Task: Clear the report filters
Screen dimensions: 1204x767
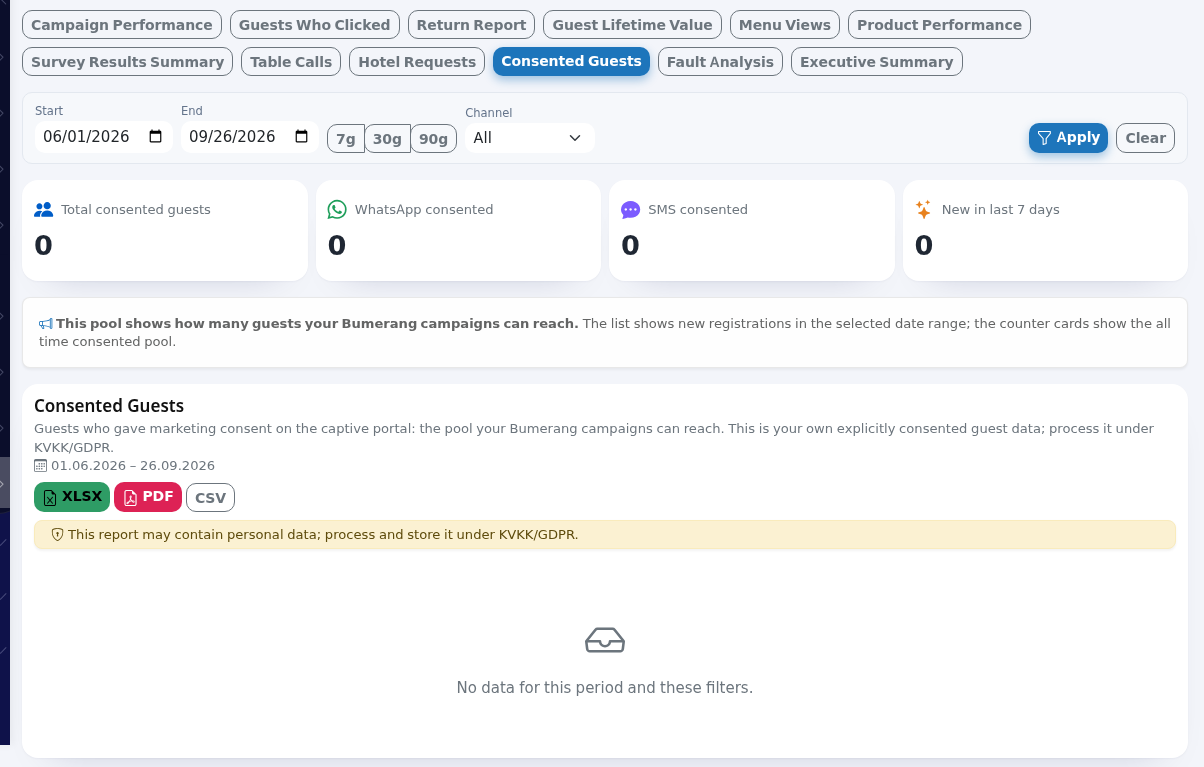Action: tap(1146, 138)
